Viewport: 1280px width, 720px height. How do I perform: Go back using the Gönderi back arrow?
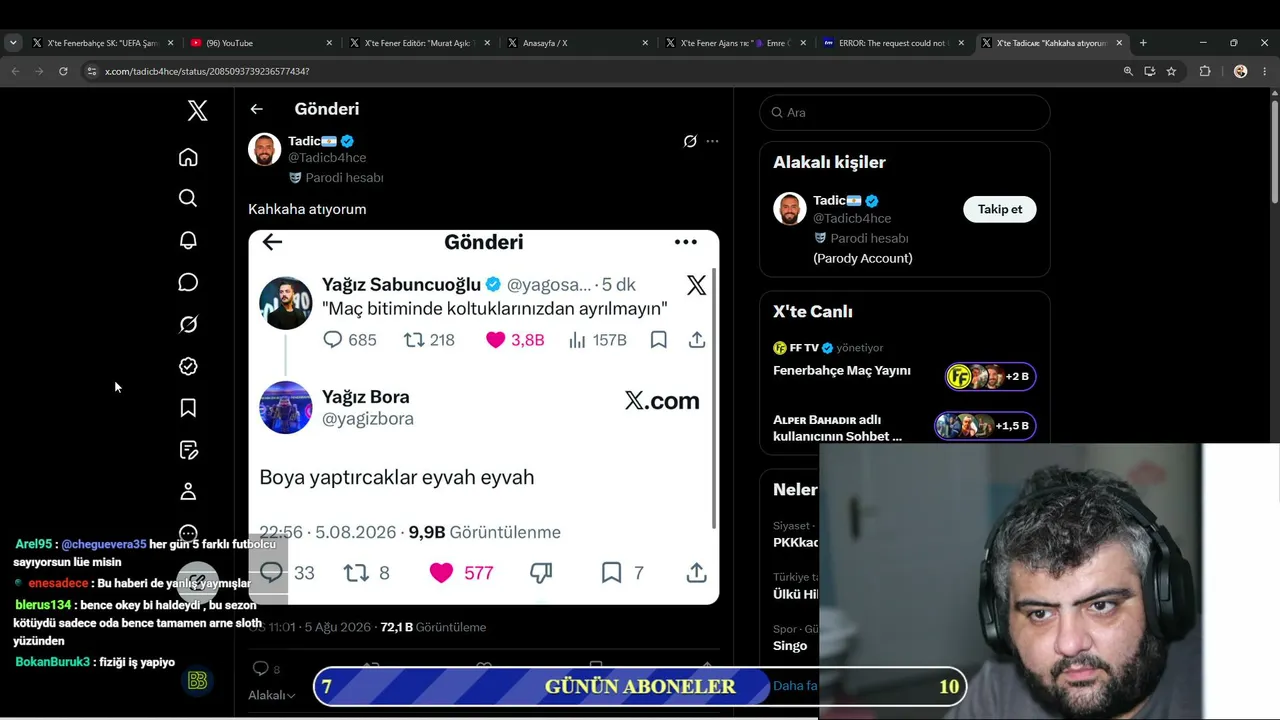257,109
